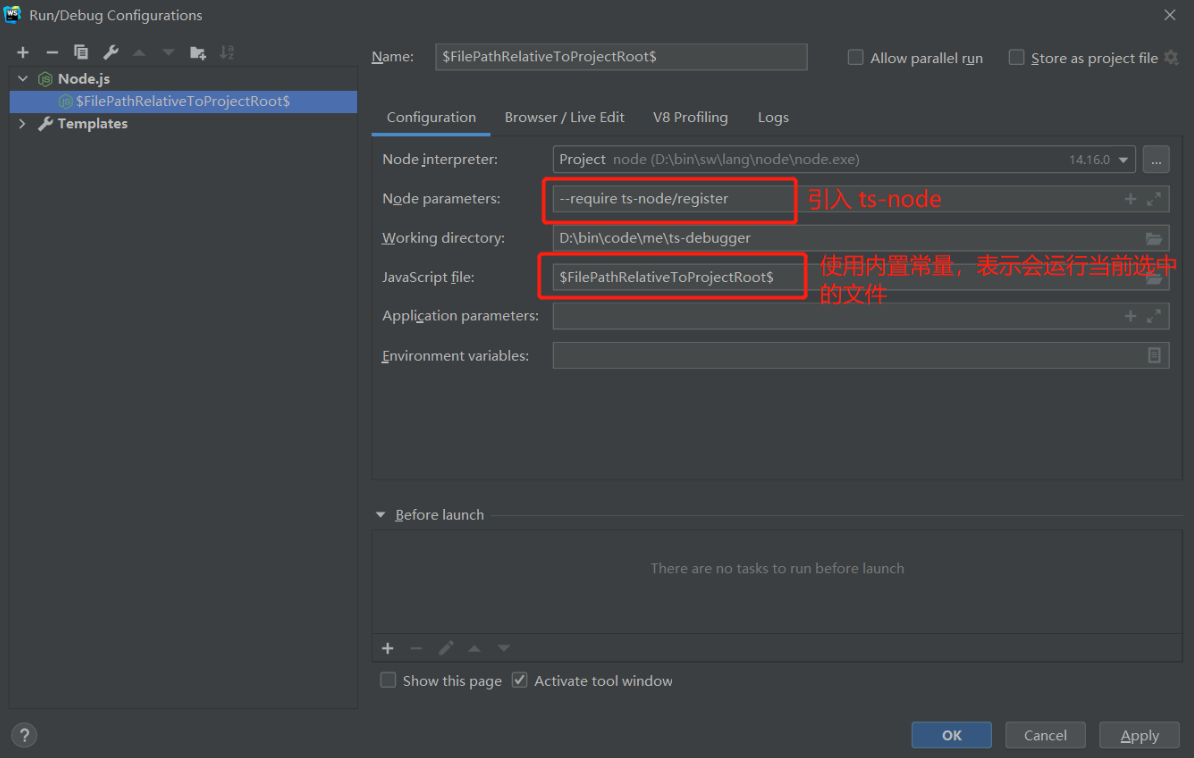Apply the configuration changes
Image resolution: width=1194 pixels, height=758 pixels.
click(1139, 734)
